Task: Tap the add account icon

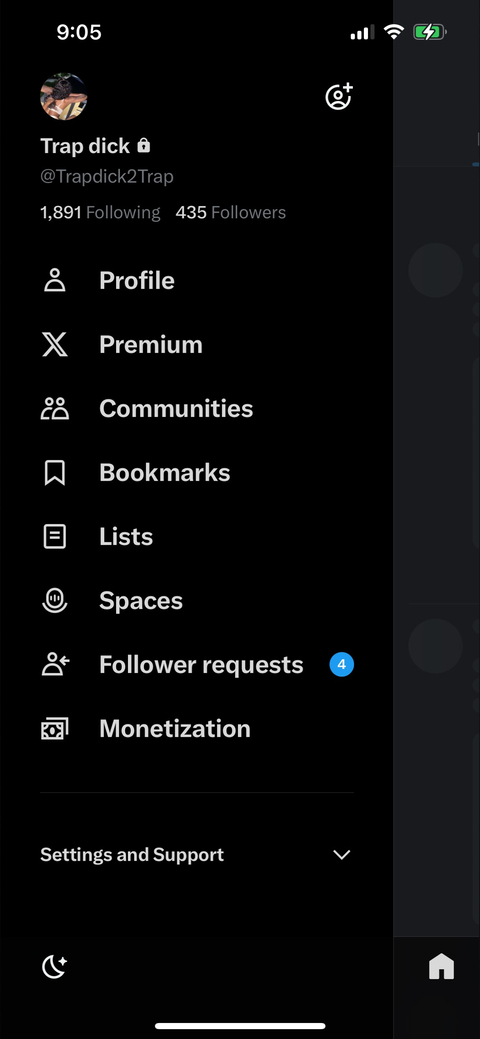Action: point(339,97)
